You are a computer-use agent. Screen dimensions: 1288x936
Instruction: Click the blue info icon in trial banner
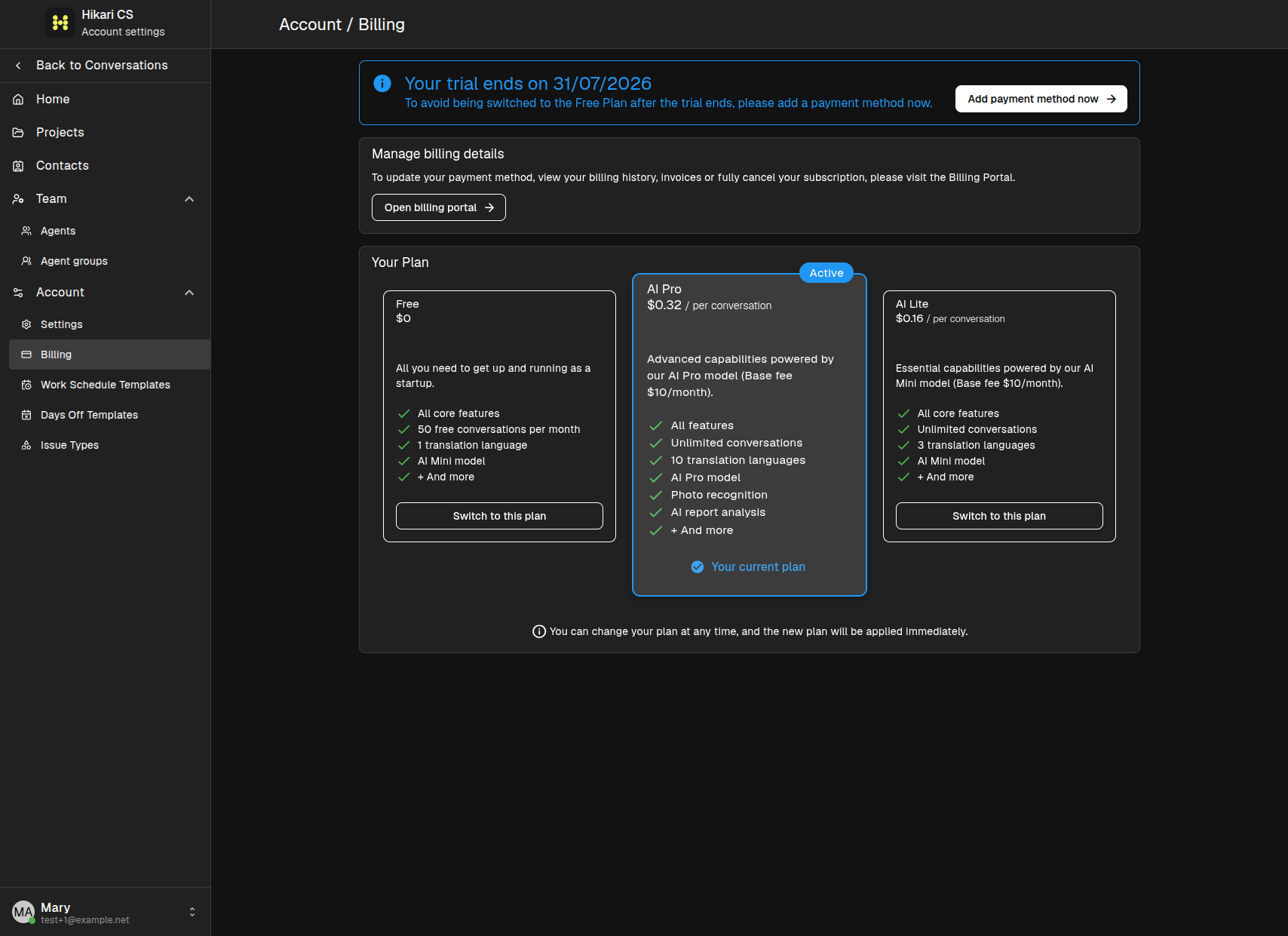pyautogui.click(x=382, y=83)
